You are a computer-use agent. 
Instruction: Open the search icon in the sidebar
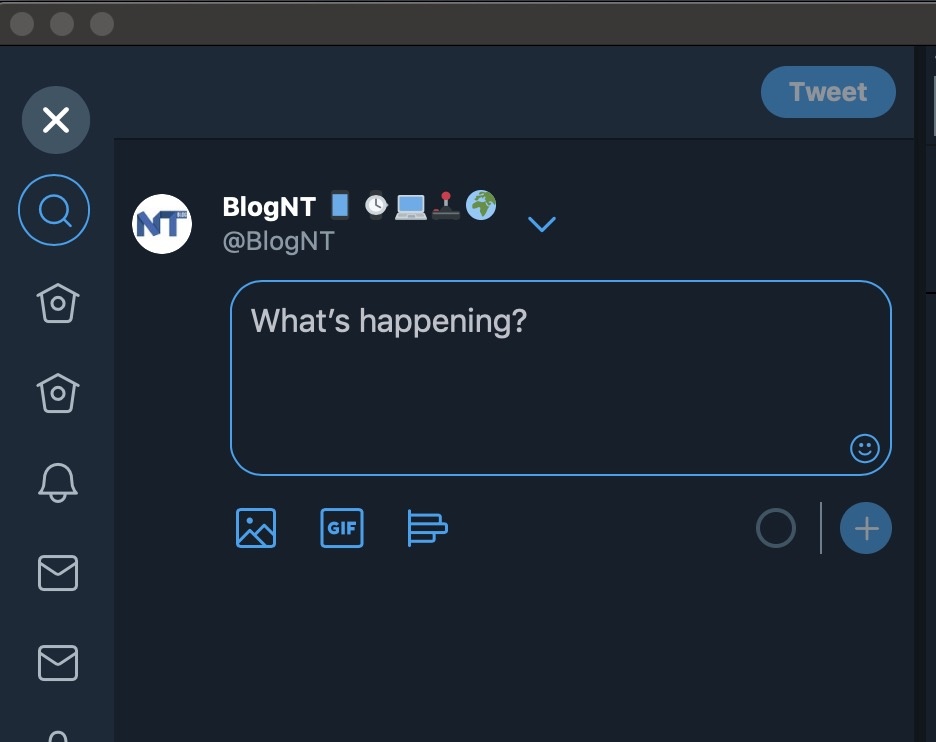[54, 211]
